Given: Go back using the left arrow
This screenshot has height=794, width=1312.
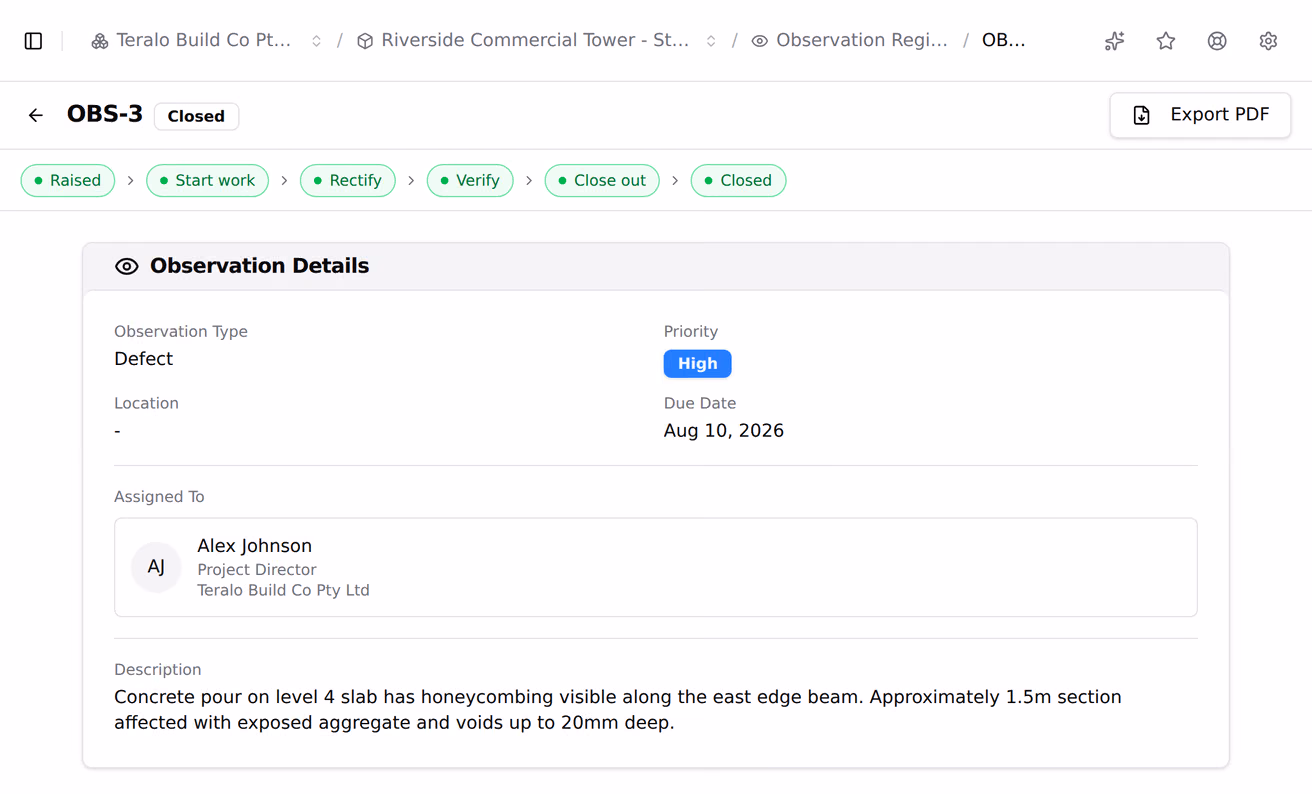Looking at the screenshot, I should tap(36, 115).
